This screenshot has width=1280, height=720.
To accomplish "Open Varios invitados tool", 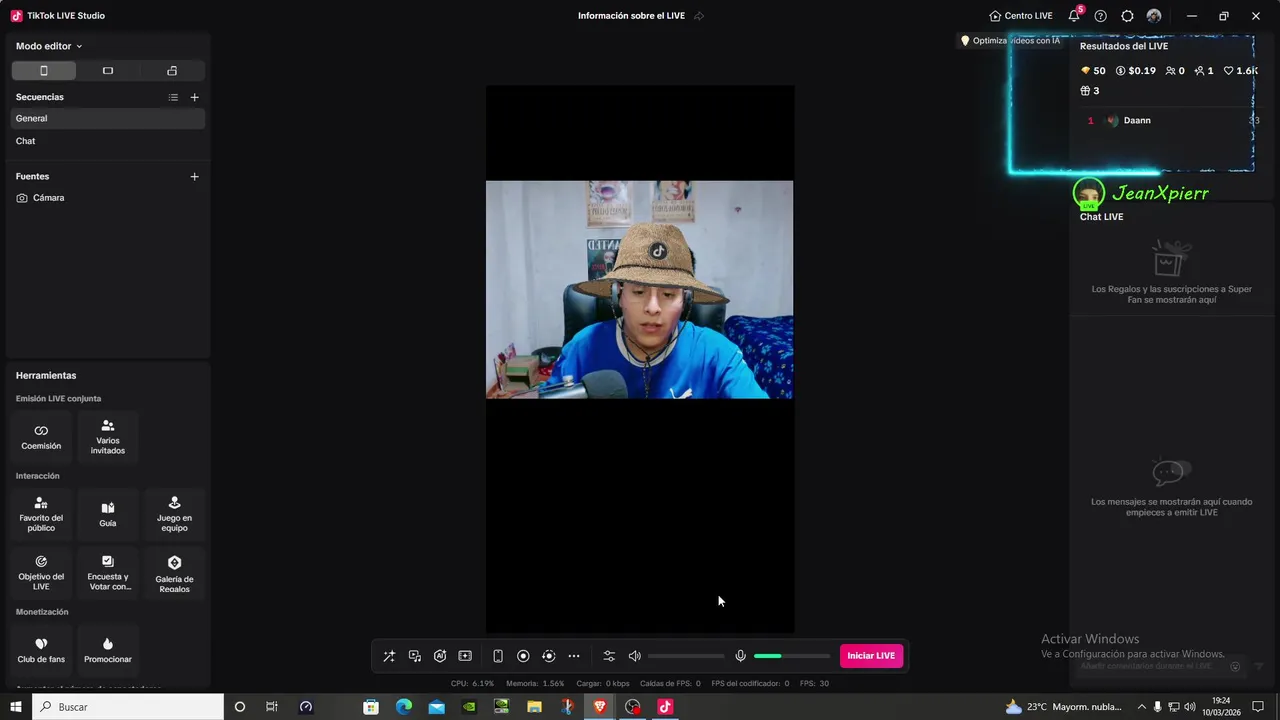I will 108,437.
